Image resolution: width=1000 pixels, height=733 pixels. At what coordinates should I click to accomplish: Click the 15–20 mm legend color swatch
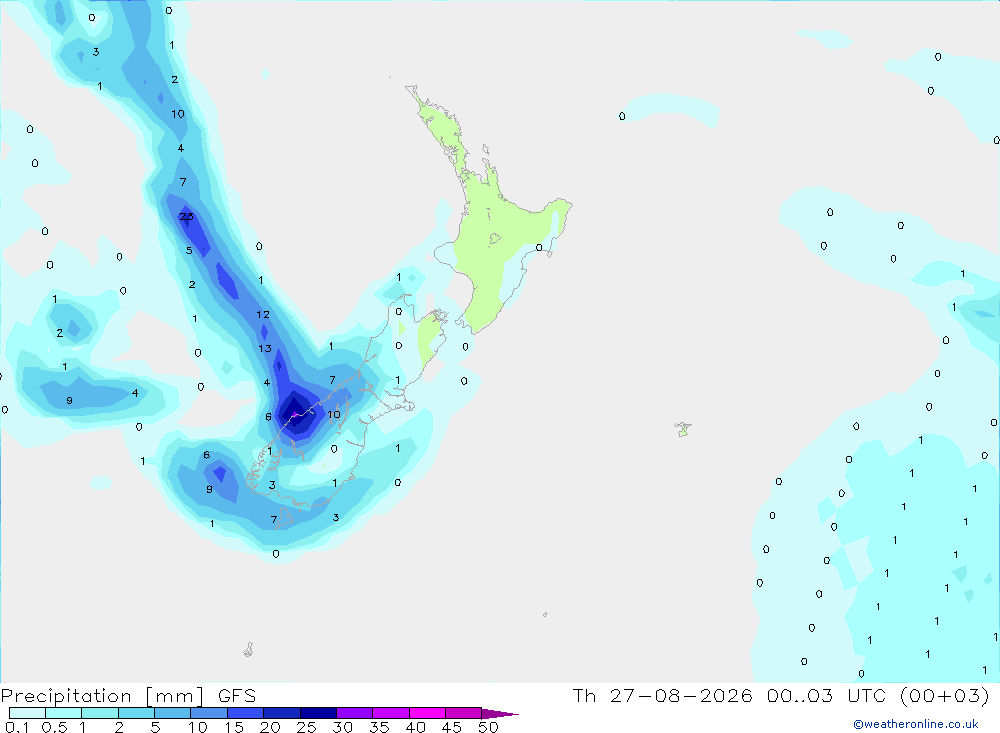(x=245, y=713)
